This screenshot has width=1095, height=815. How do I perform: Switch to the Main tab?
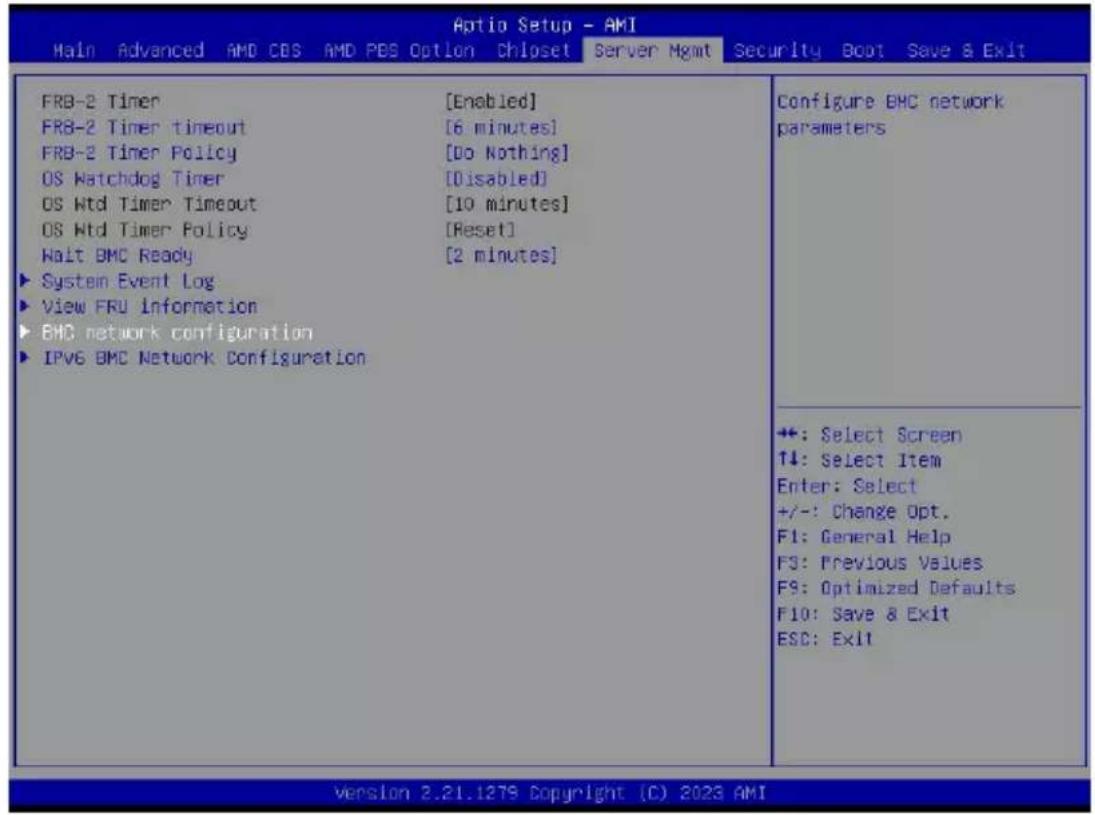(75, 50)
